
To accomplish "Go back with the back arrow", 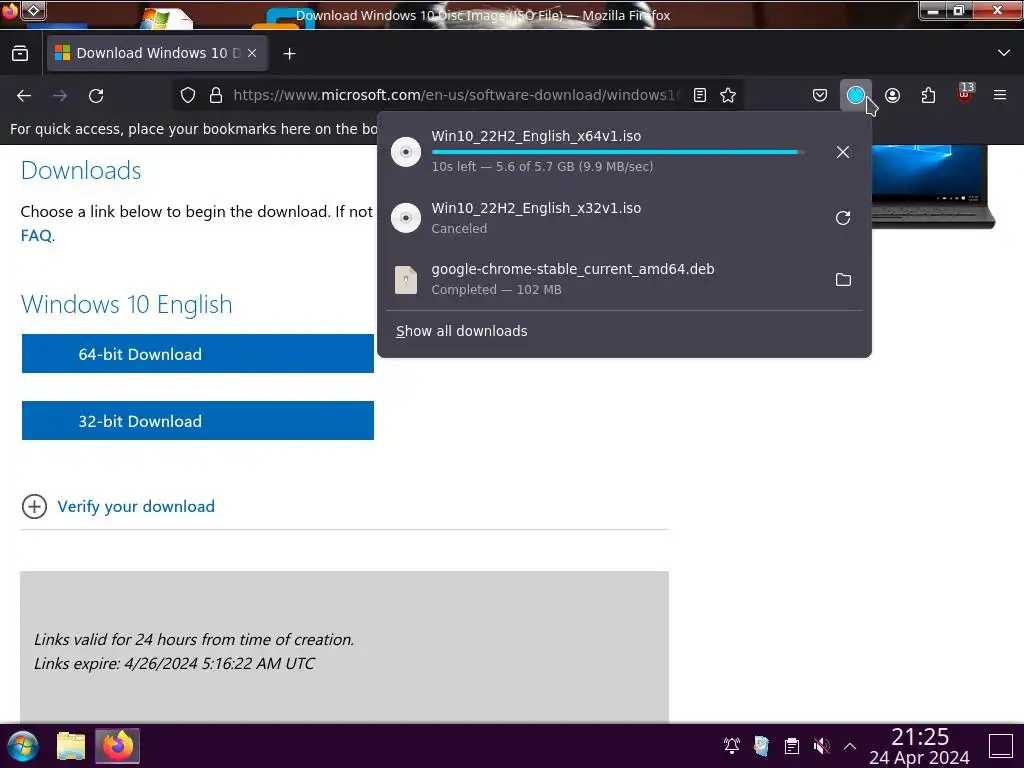I will (24, 95).
